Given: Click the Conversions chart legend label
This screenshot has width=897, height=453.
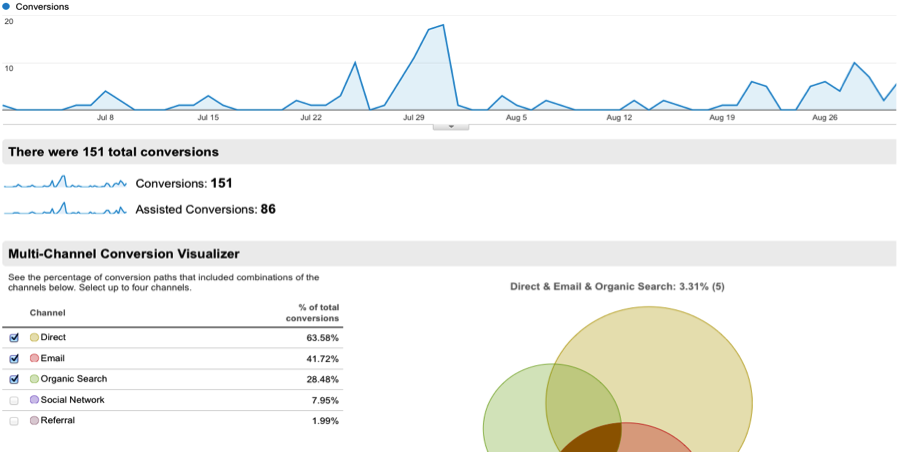Looking at the screenshot, I should 42,7.
